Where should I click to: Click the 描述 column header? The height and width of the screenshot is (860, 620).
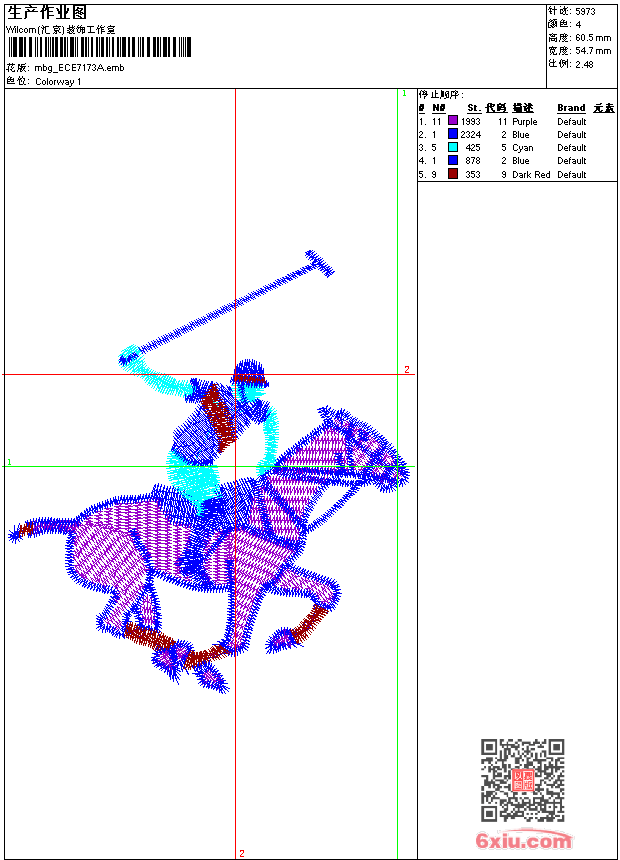[523, 108]
